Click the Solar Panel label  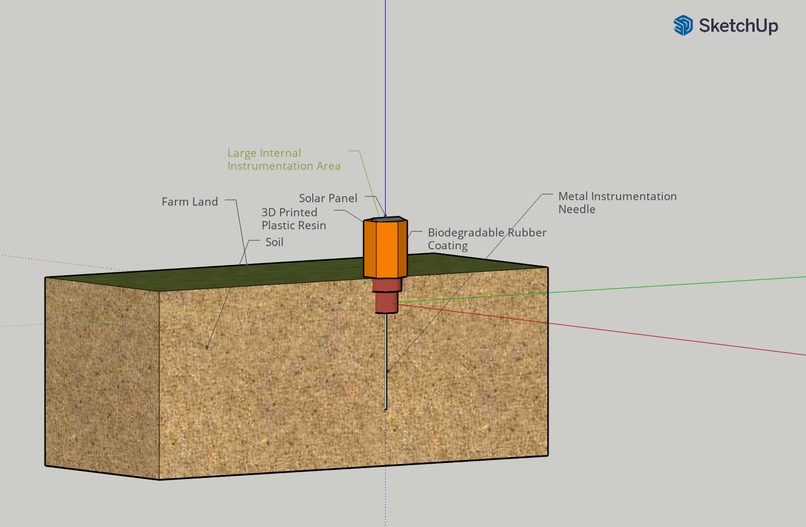tap(328, 198)
